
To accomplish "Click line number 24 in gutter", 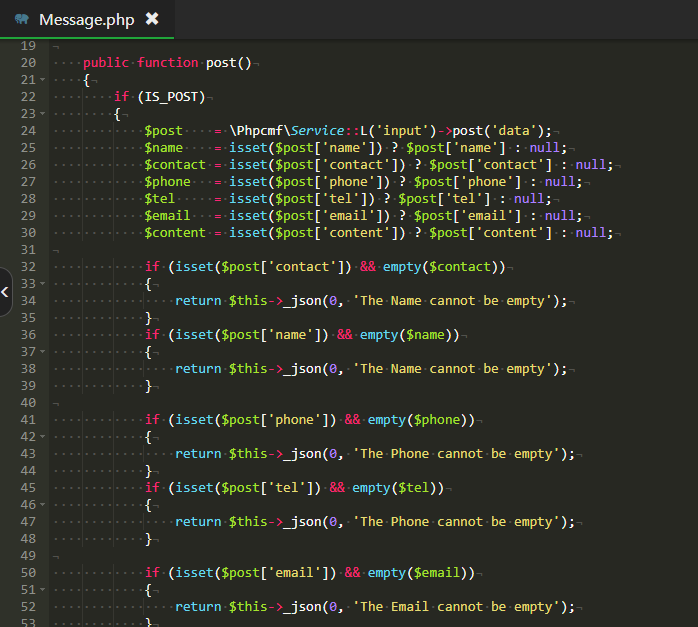I will click(x=28, y=131).
